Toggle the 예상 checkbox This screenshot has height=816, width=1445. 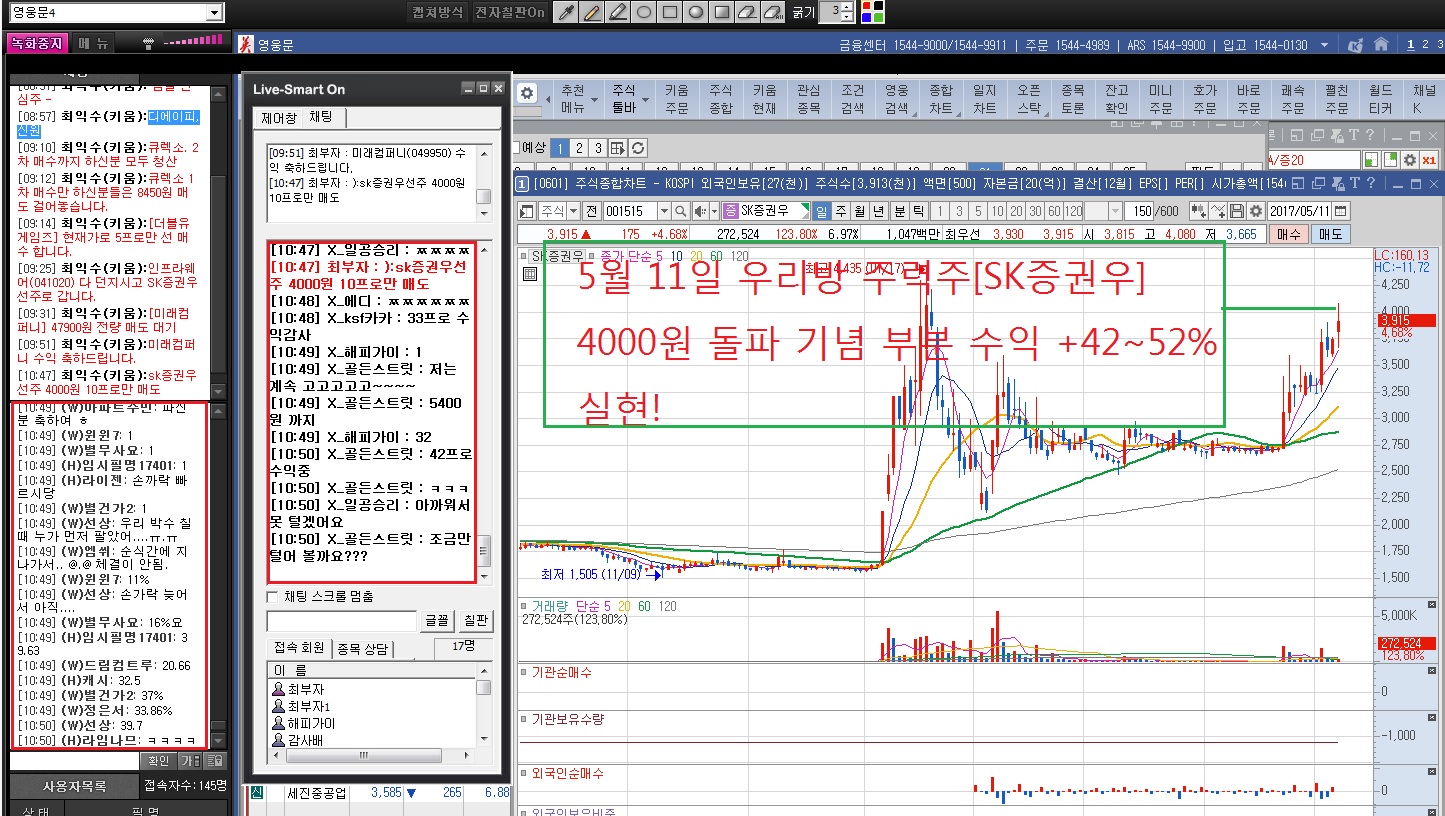517,148
